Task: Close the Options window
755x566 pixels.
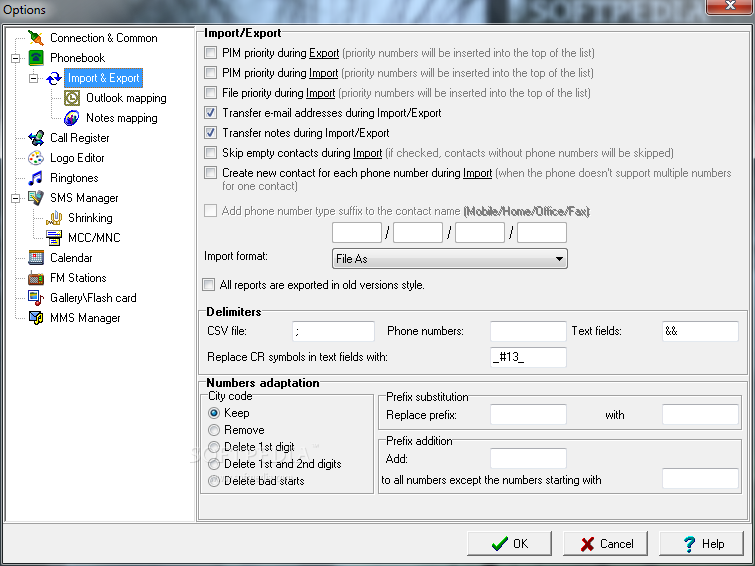Action: click(x=729, y=6)
